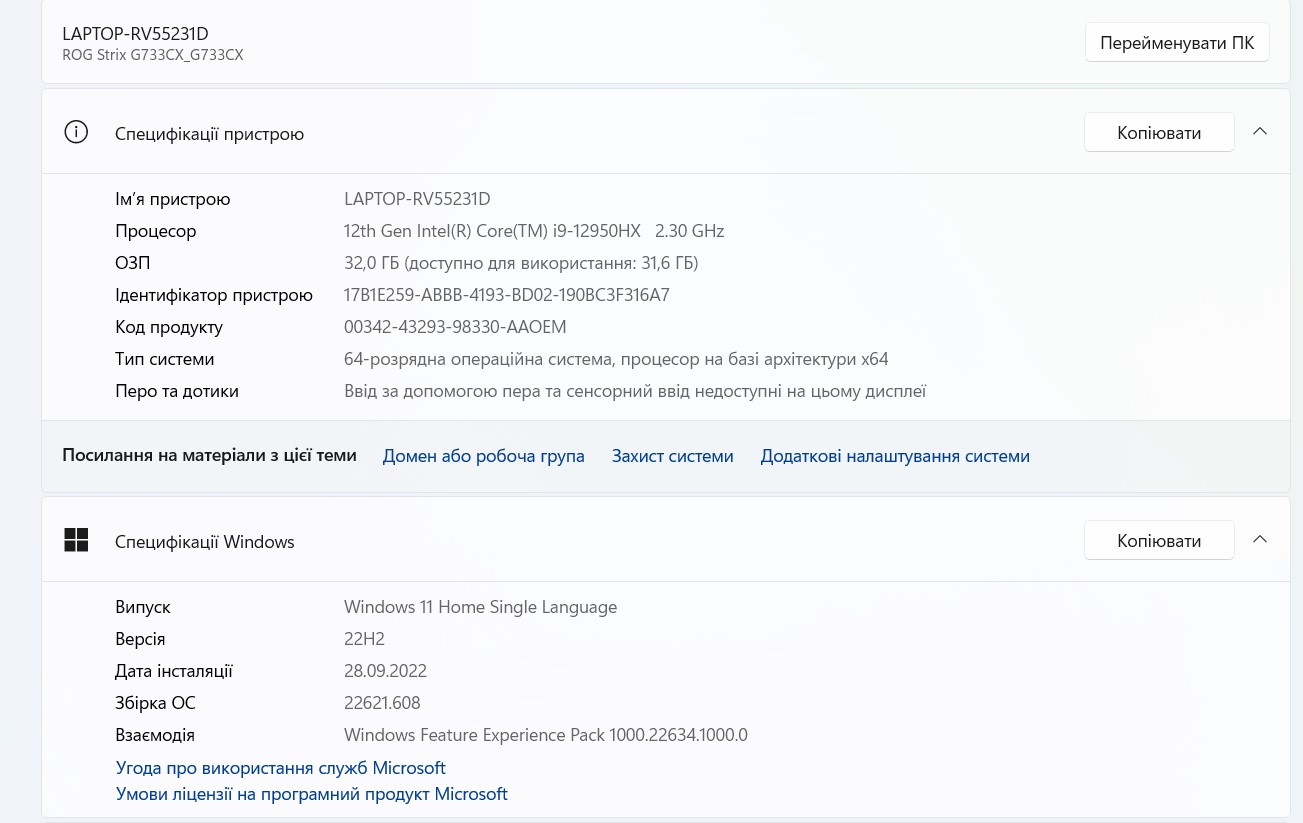The height and width of the screenshot is (823, 1303).
Task: Click the Специфікації Windows header title
Action: coord(204,541)
